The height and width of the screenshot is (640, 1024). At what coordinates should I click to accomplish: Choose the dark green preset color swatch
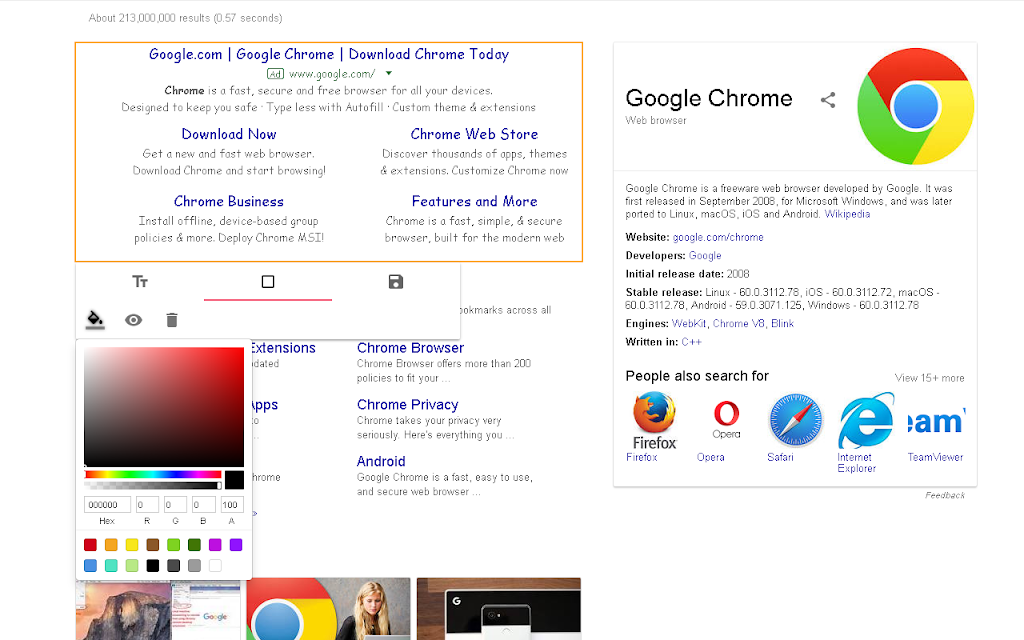pyautogui.click(x=194, y=545)
